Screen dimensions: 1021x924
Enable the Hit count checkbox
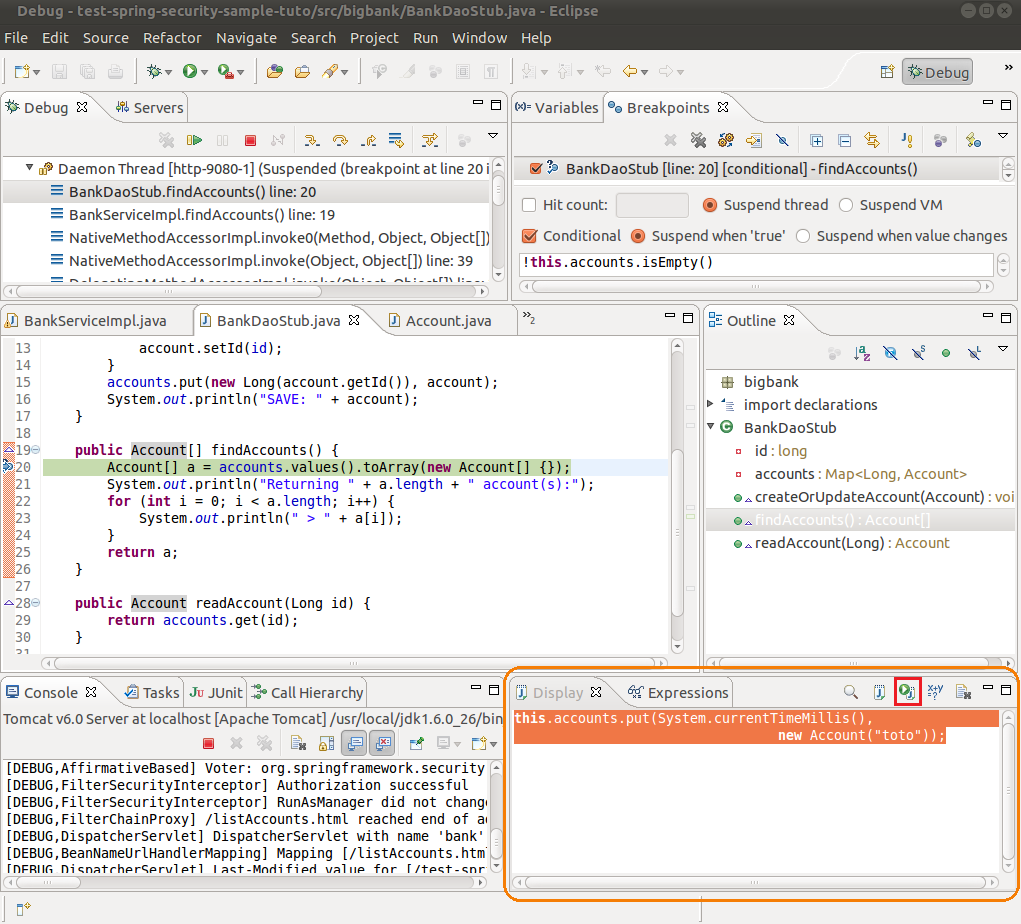tap(530, 205)
